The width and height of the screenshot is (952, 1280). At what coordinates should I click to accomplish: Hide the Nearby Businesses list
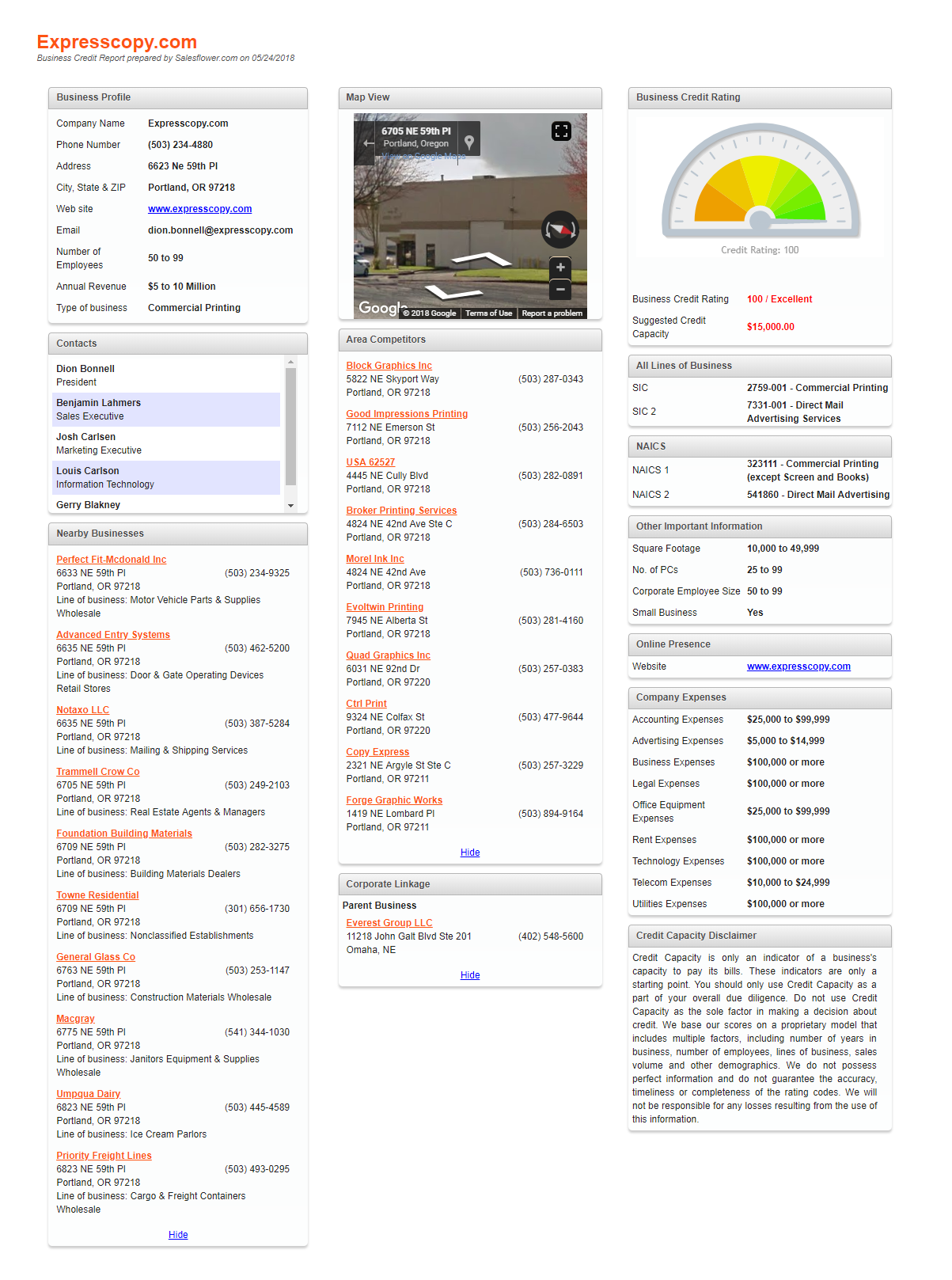(178, 1235)
